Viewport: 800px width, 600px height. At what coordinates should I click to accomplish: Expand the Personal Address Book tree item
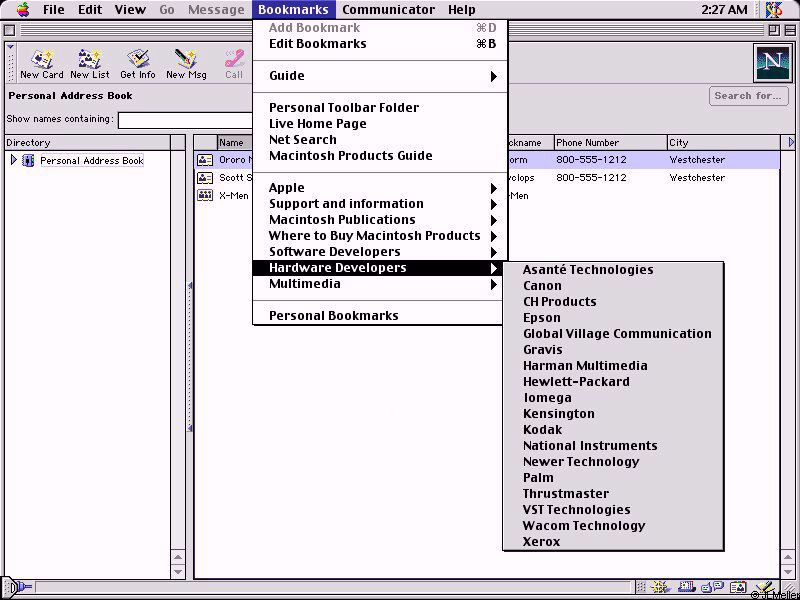click(x=14, y=160)
